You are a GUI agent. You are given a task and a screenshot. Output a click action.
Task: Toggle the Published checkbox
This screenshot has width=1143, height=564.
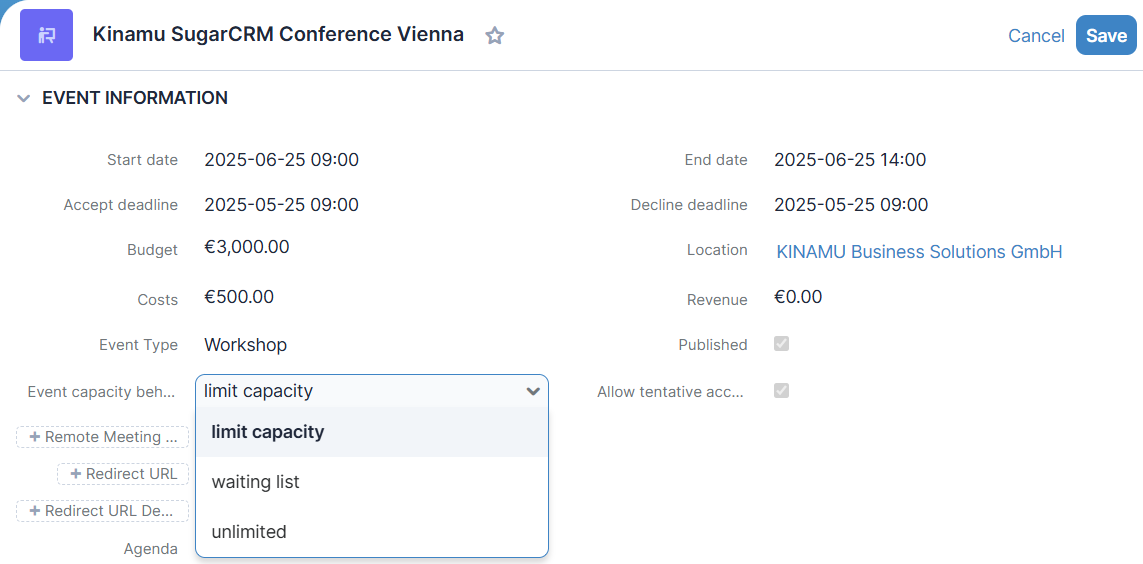pyautogui.click(x=781, y=344)
